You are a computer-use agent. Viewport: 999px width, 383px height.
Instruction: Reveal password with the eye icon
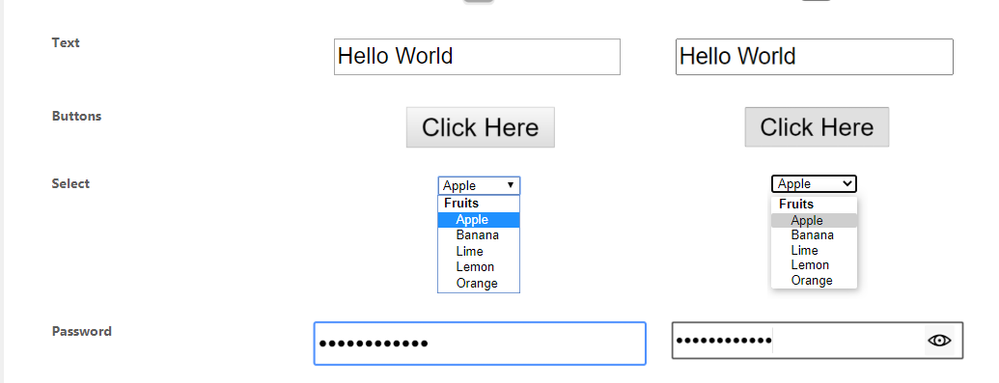pyautogui.click(x=939, y=340)
